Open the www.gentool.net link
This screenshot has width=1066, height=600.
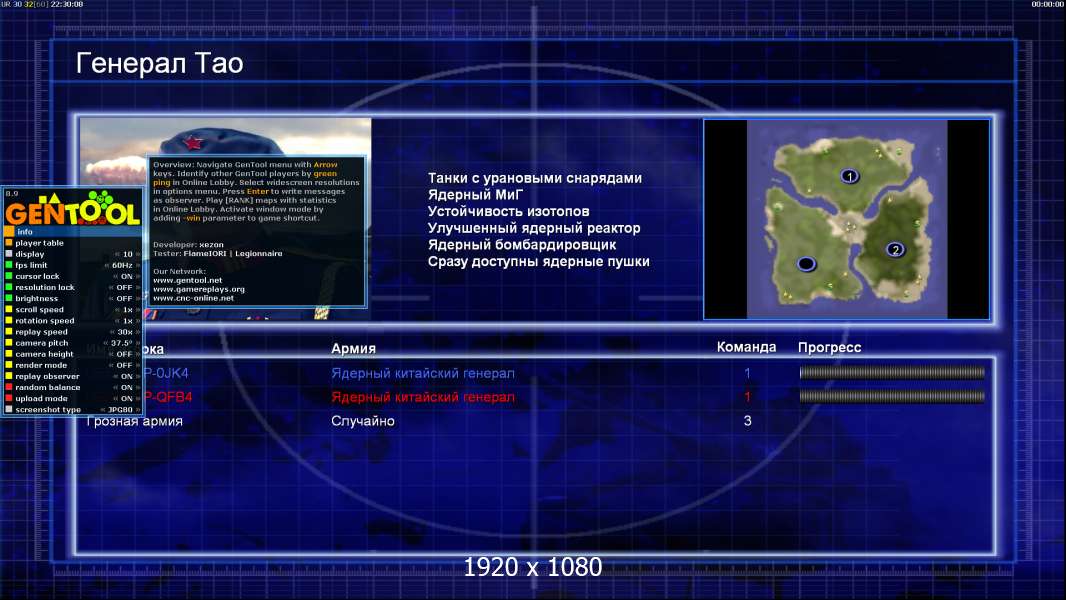(x=188, y=280)
